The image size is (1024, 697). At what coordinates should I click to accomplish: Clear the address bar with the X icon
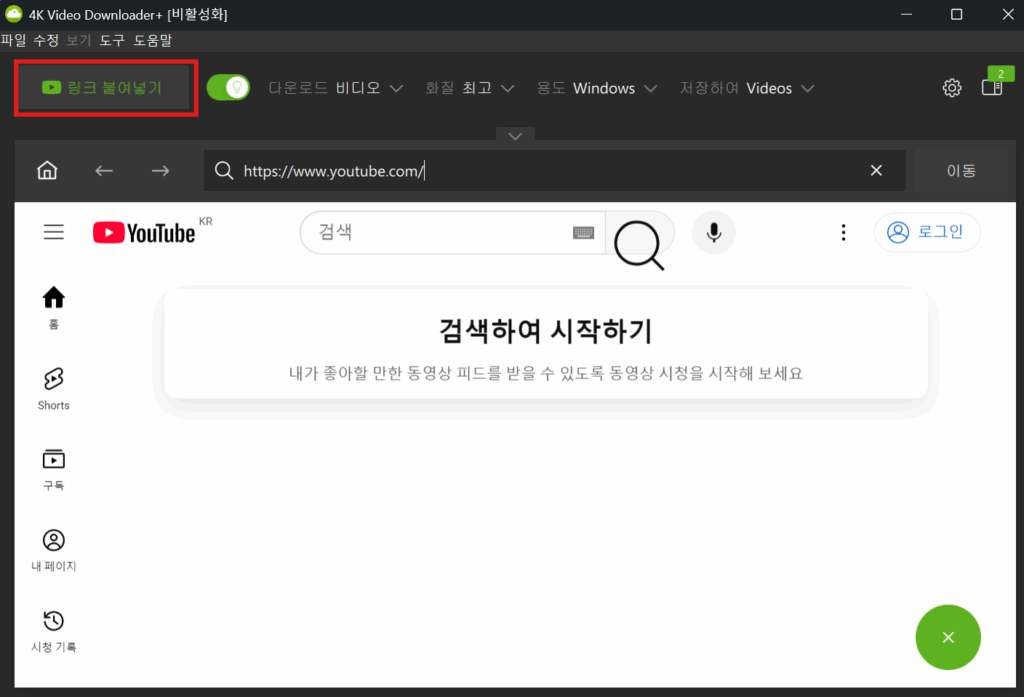tap(876, 170)
